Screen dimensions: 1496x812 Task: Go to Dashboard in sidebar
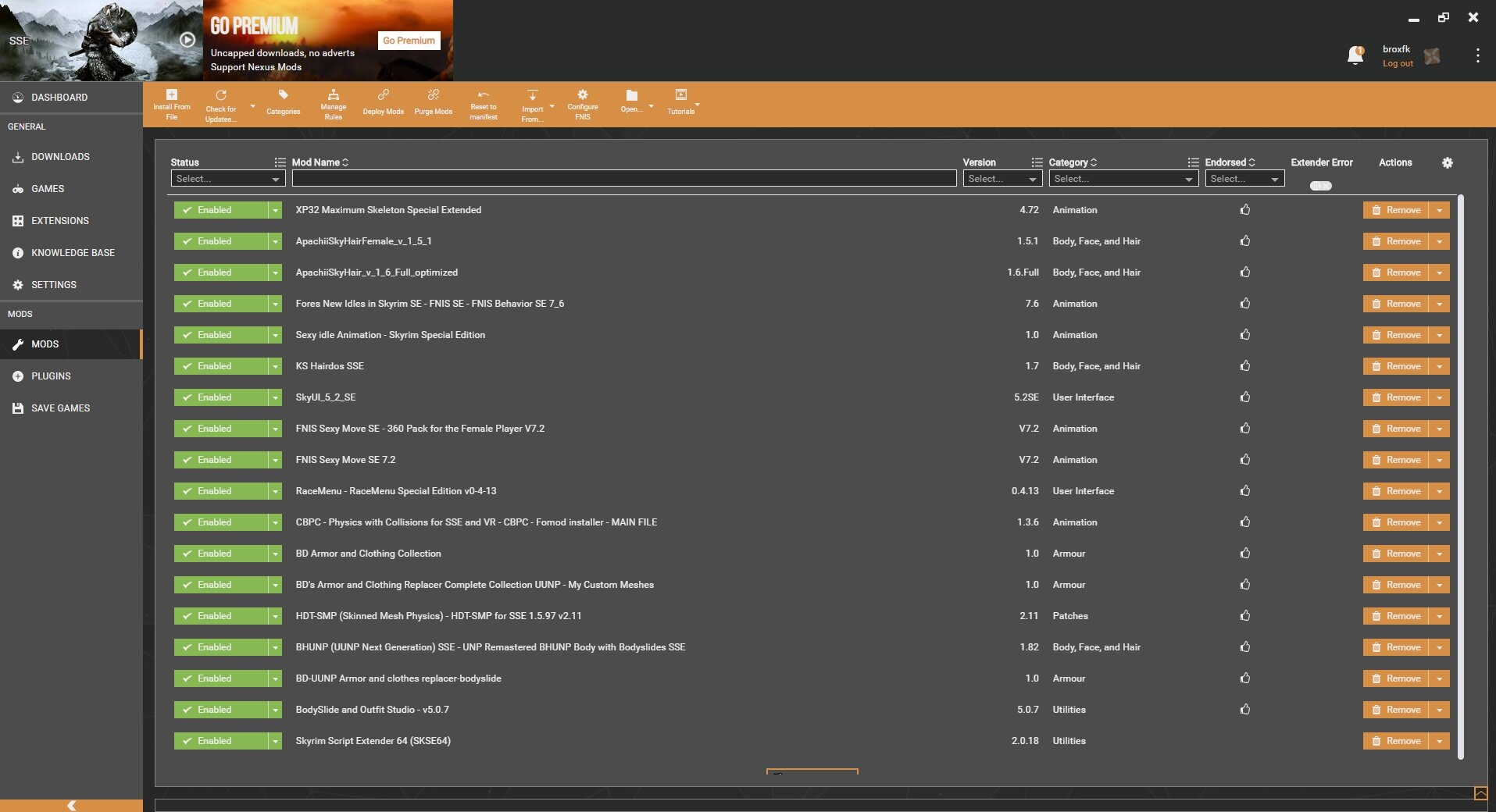tap(71, 98)
